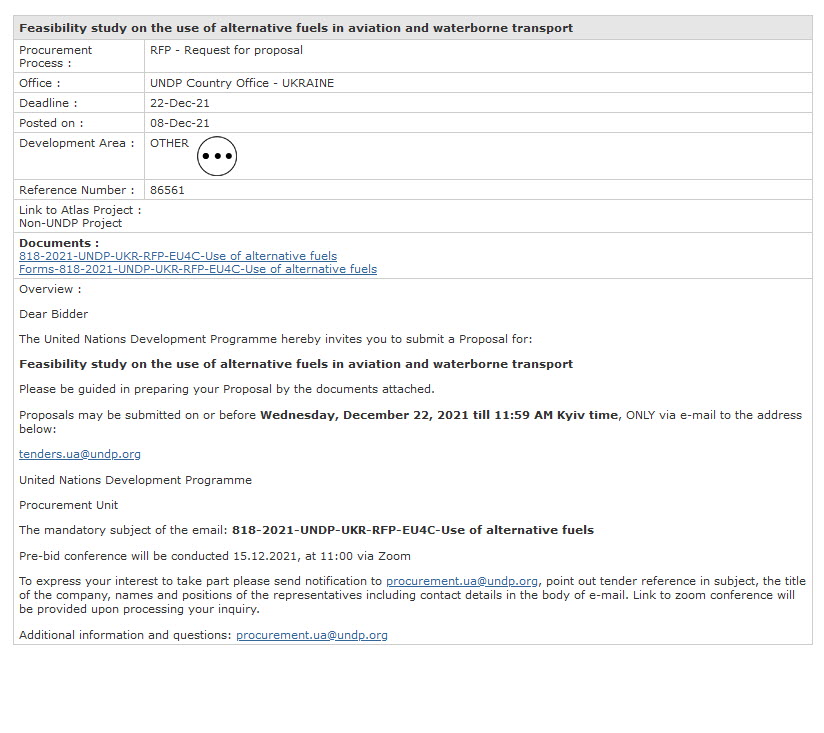Click the posted date 08-Dec-21
Viewport: 824px width, 733px height.
tap(180, 123)
